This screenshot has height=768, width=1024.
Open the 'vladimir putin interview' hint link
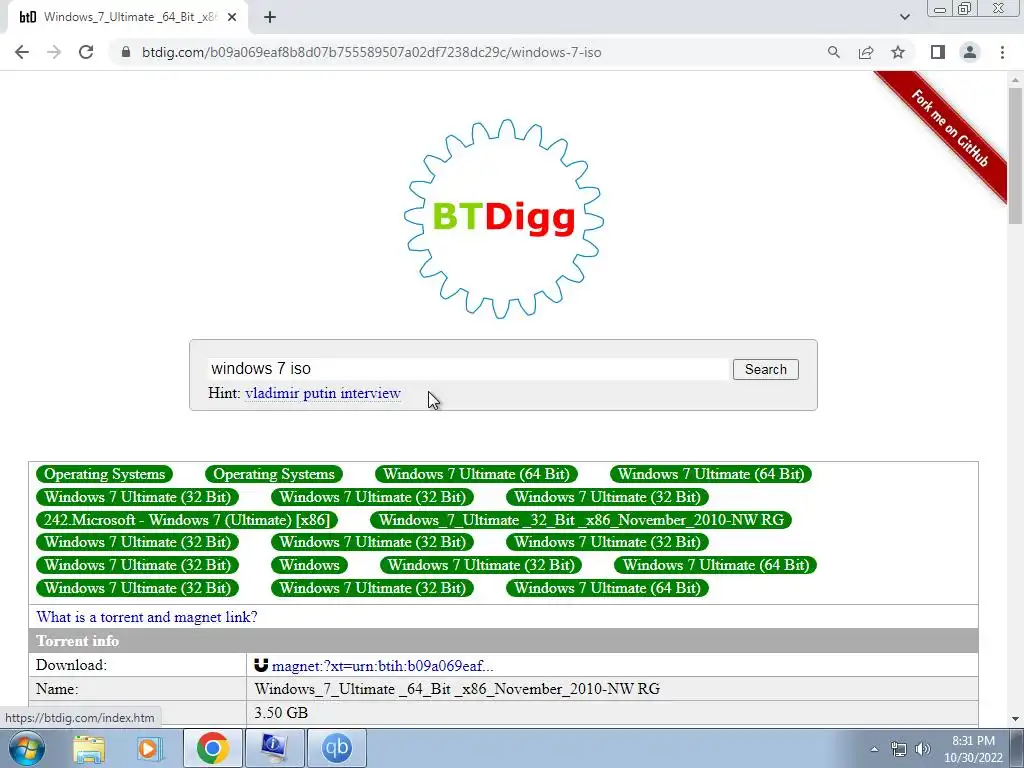(x=323, y=393)
